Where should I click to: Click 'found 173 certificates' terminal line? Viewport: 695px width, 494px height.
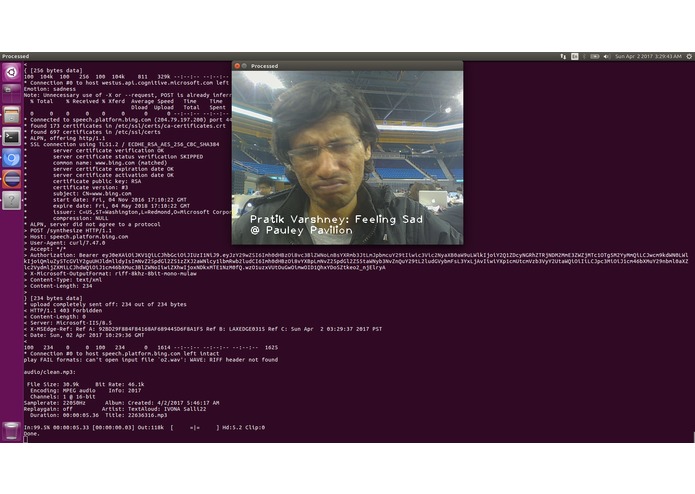[x=125, y=126]
